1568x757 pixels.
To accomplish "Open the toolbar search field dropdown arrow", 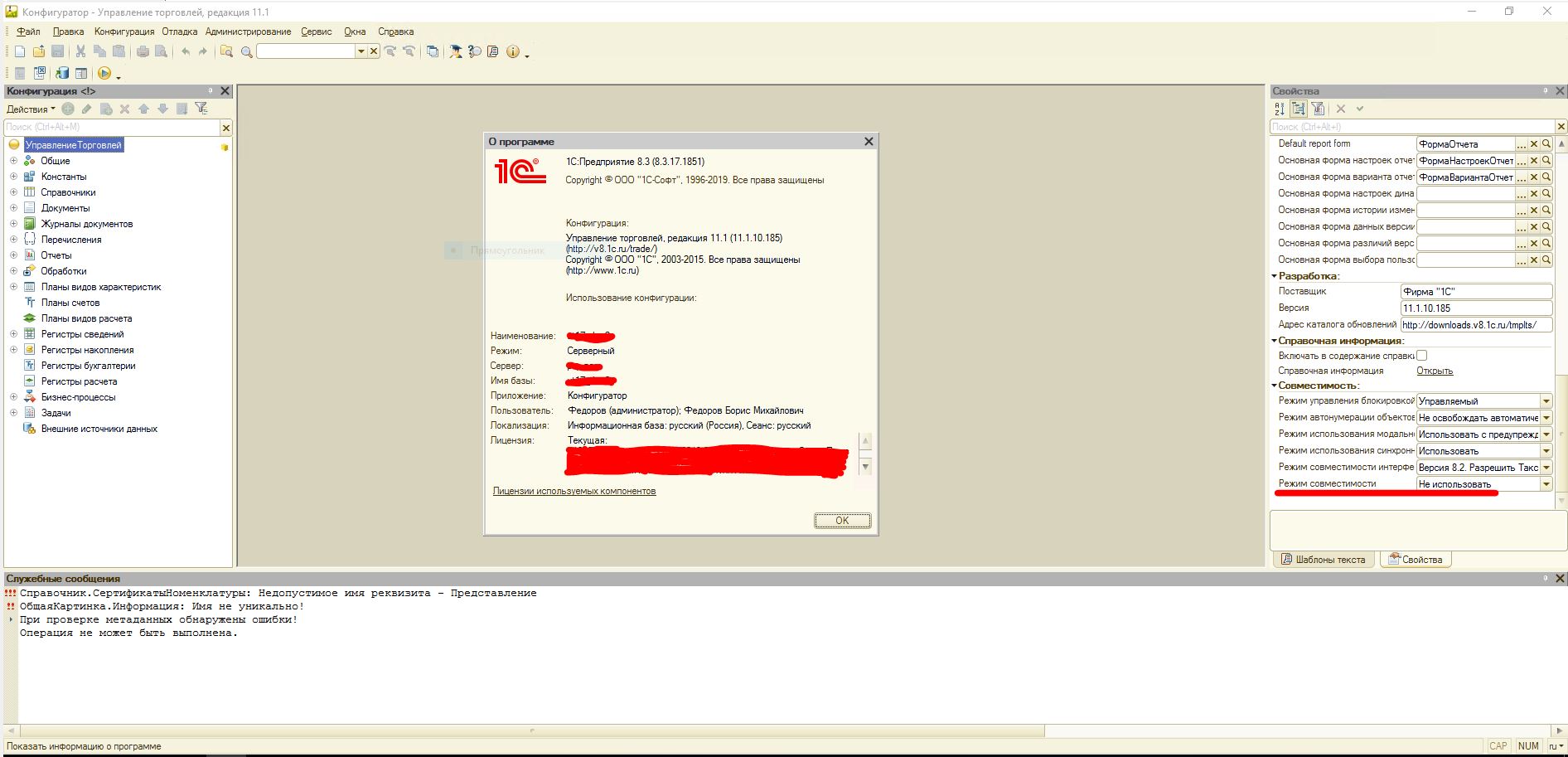I will [x=361, y=51].
